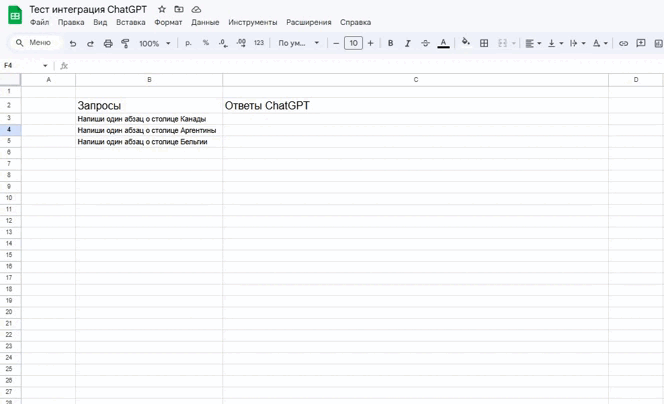Image resolution: width=664 pixels, height=404 pixels.
Task: Select cell with text about Аргентины
Action: tap(148, 130)
